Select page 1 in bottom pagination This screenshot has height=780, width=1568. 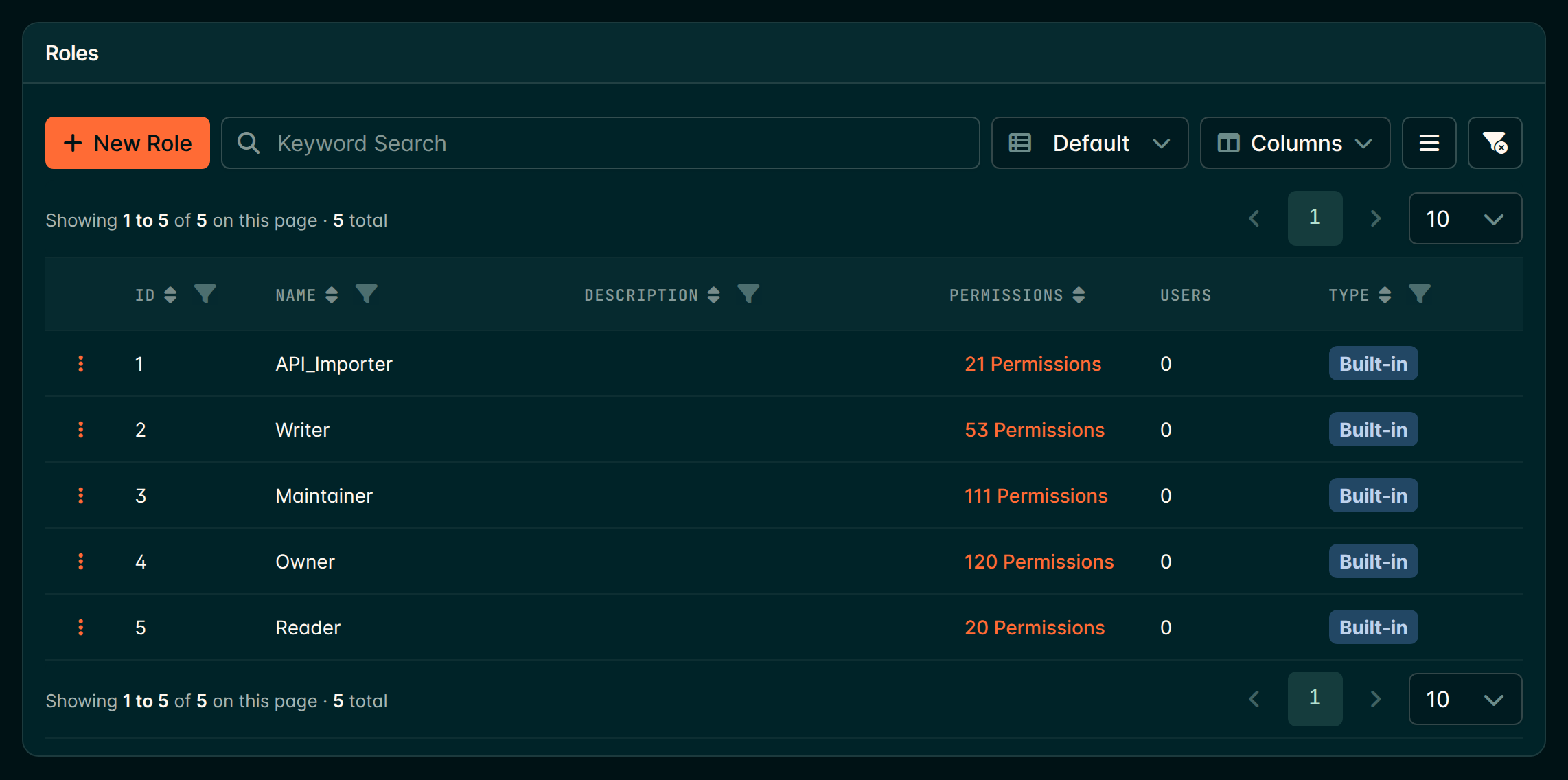(1315, 699)
